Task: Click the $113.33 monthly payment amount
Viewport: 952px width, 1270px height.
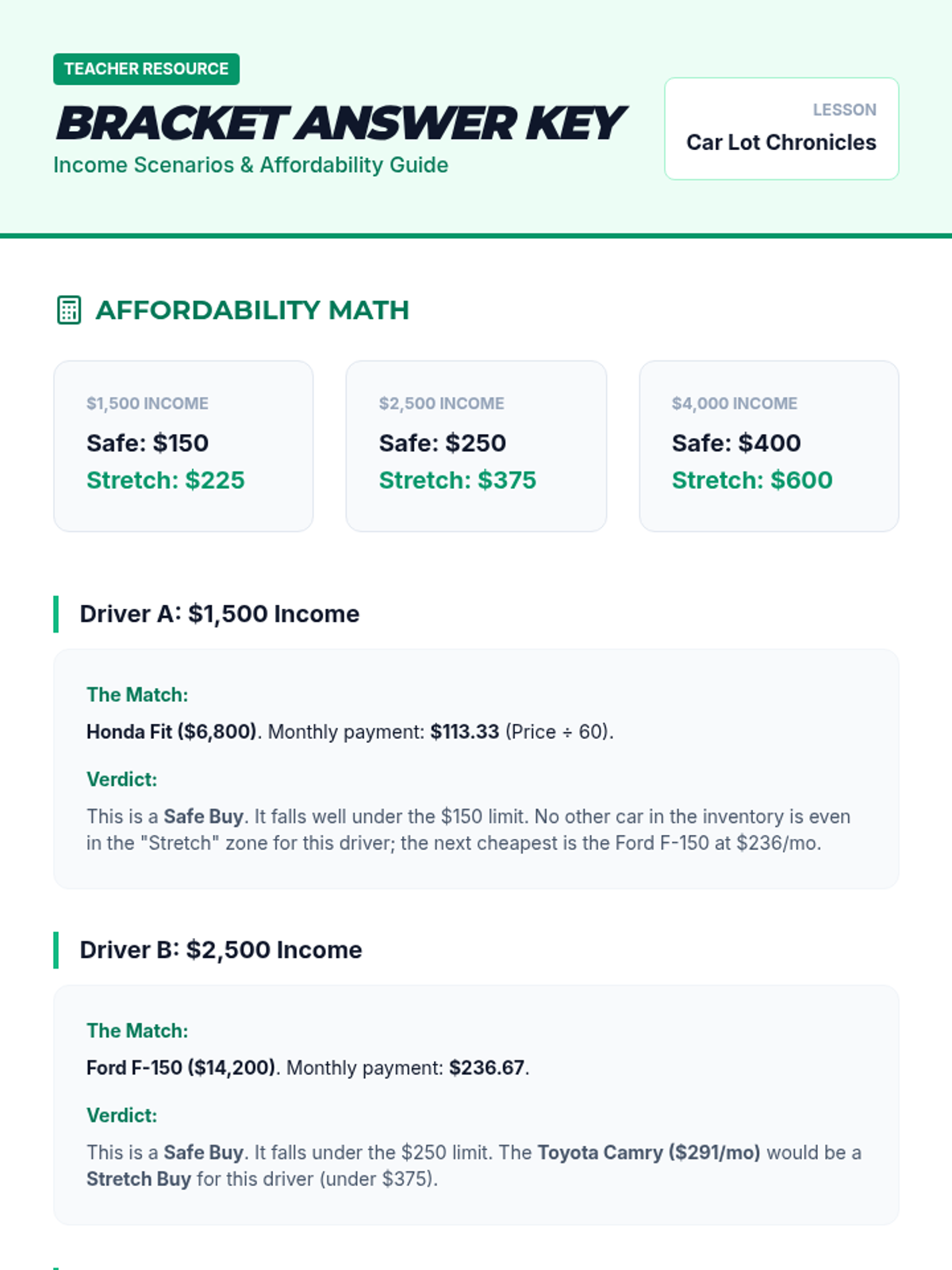Action: tap(464, 732)
